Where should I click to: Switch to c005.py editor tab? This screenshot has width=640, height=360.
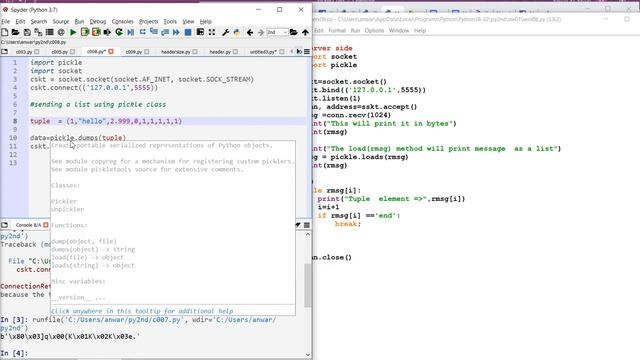click(x=60, y=52)
